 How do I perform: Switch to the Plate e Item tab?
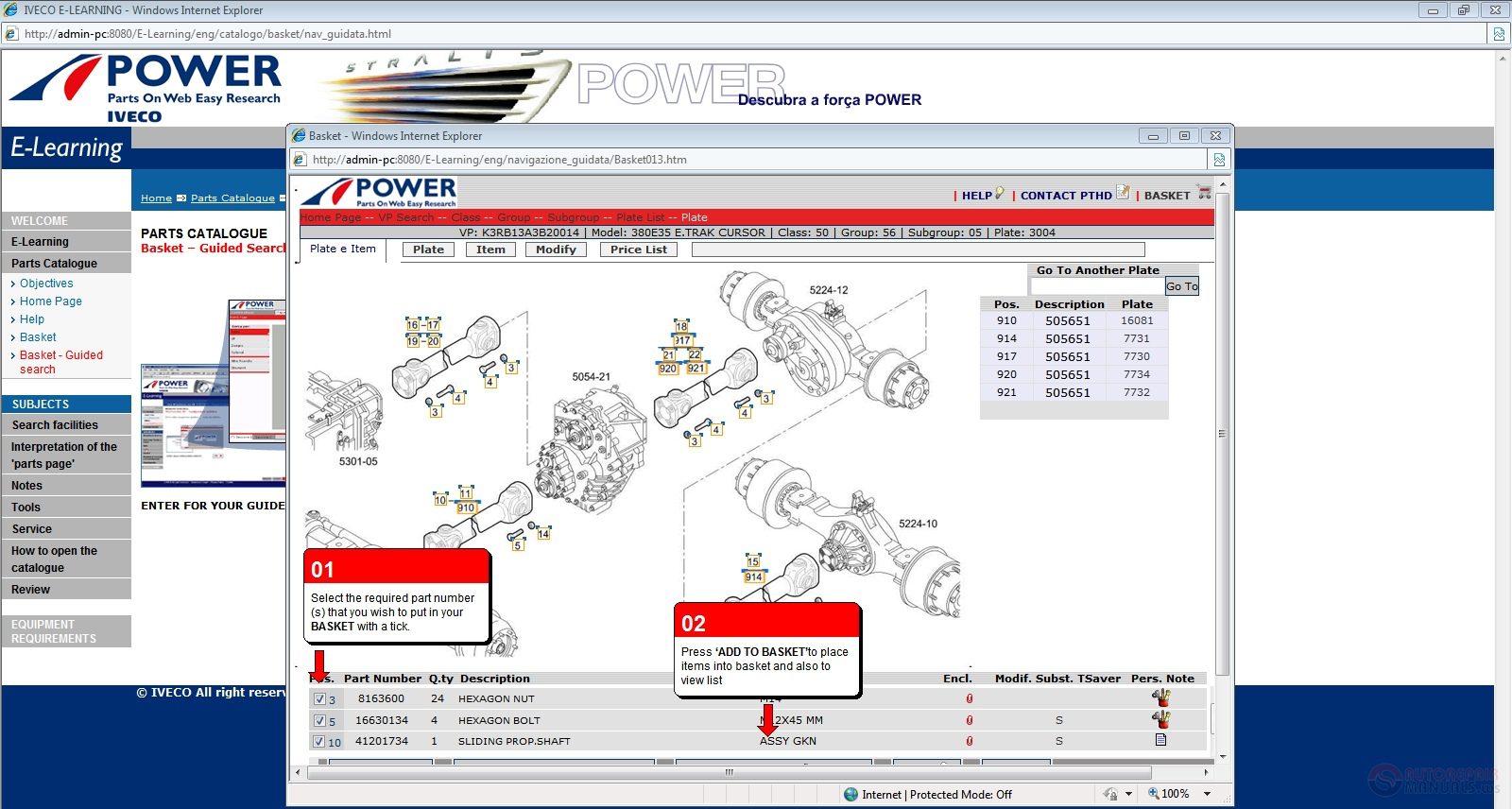343,249
